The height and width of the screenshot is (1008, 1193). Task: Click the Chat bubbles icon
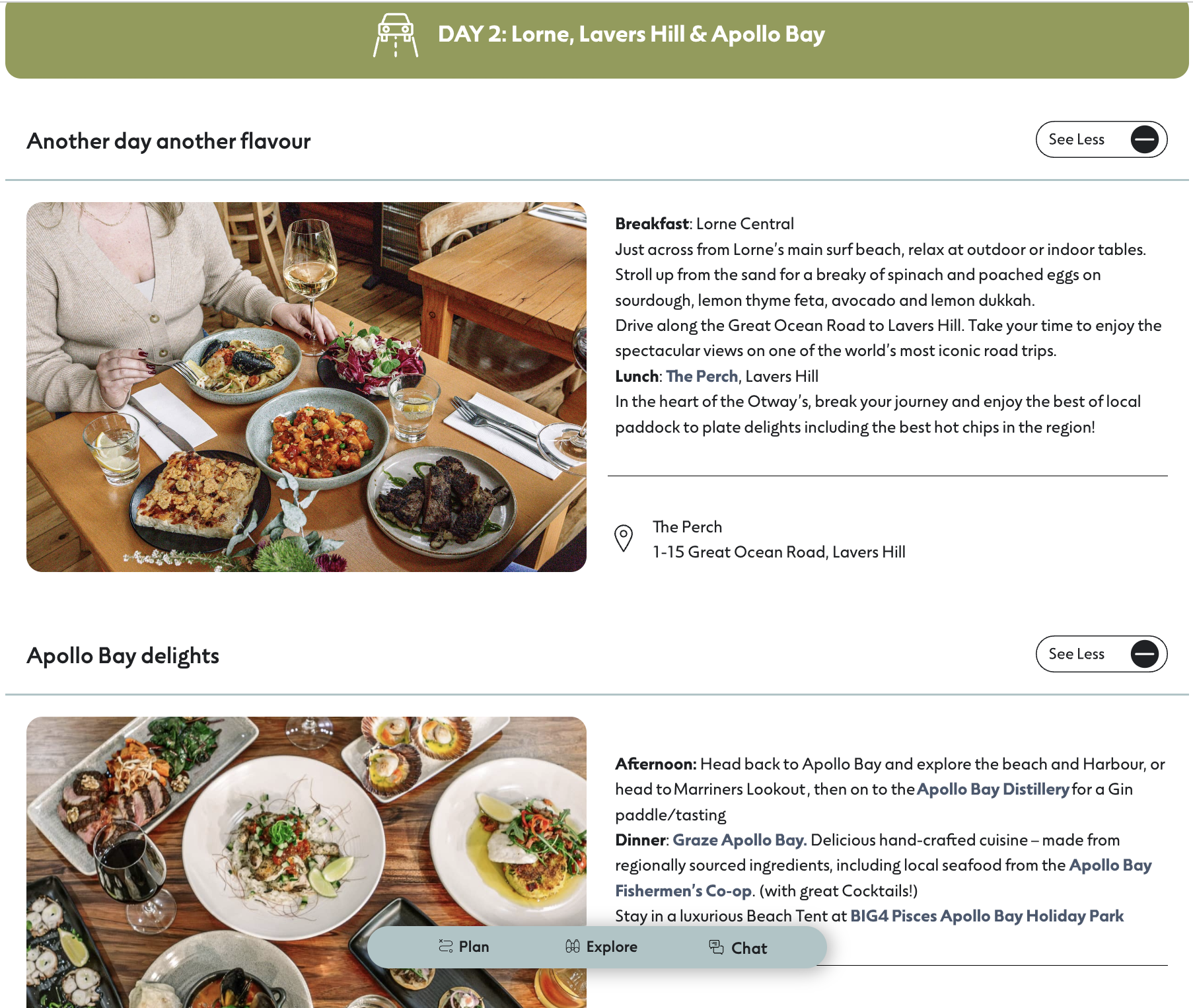pyautogui.click(x=716, y=947)
